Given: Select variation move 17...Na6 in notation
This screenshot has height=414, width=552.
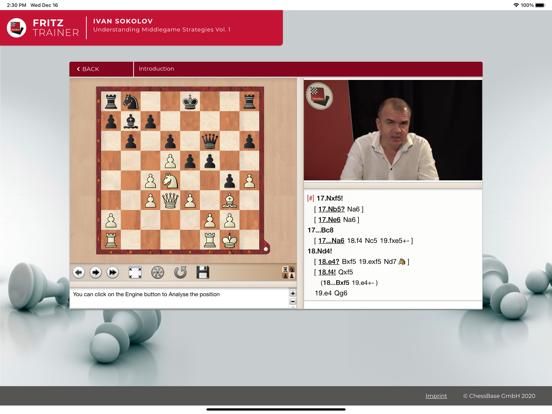Looking at the screenshot, I should [x=331, y=241].
